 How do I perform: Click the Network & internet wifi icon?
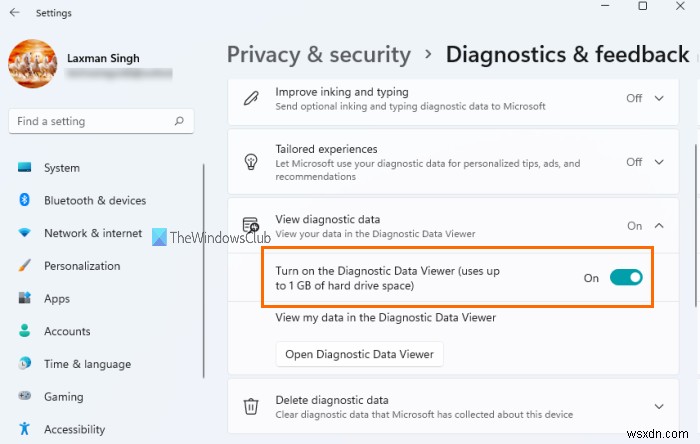click(x=24, y=233)
